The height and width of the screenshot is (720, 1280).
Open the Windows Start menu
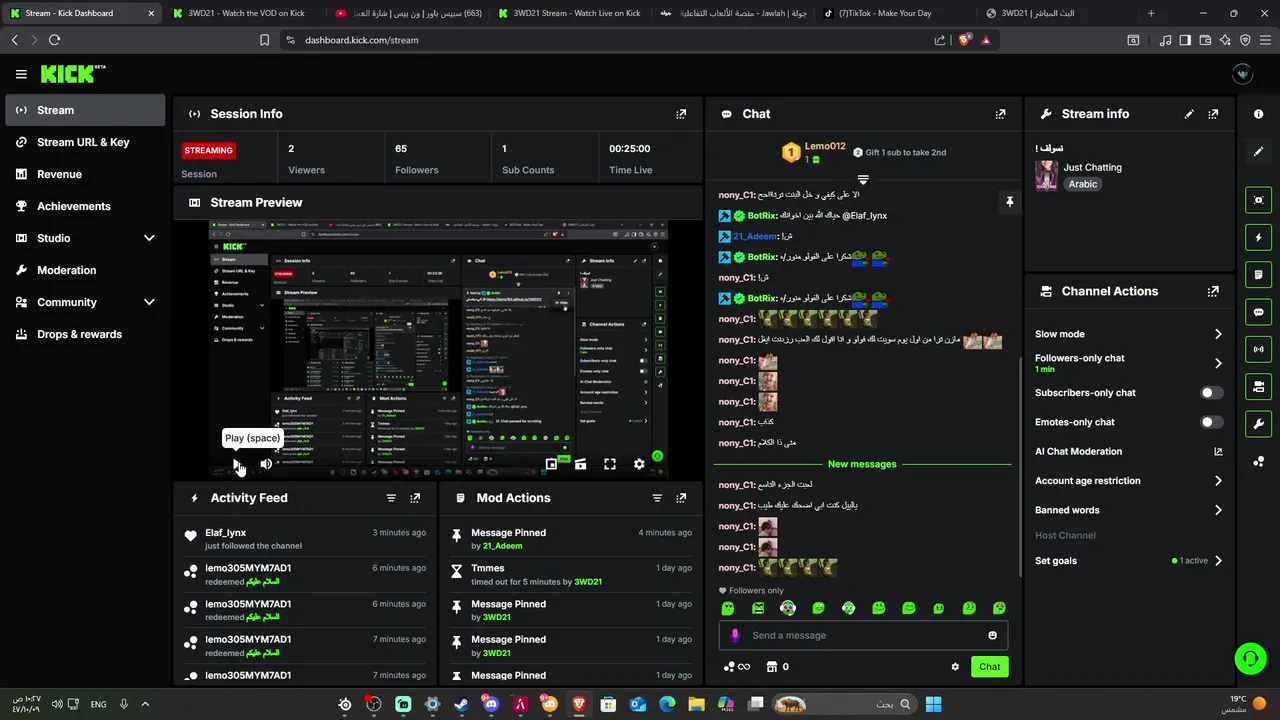(933, 704)
